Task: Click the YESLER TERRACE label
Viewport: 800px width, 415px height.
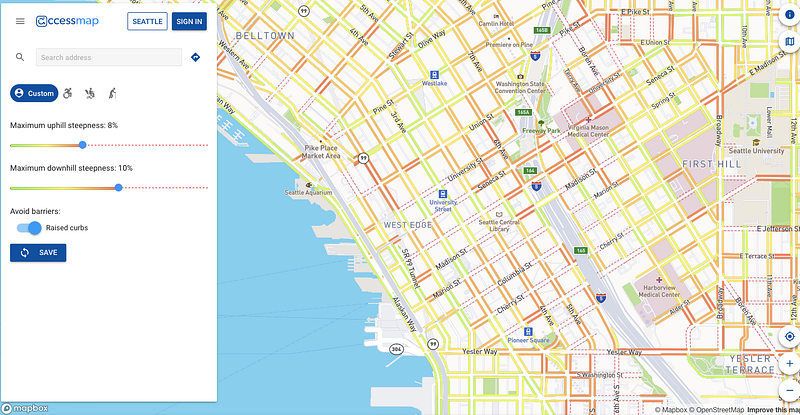Action: (750, 364)
